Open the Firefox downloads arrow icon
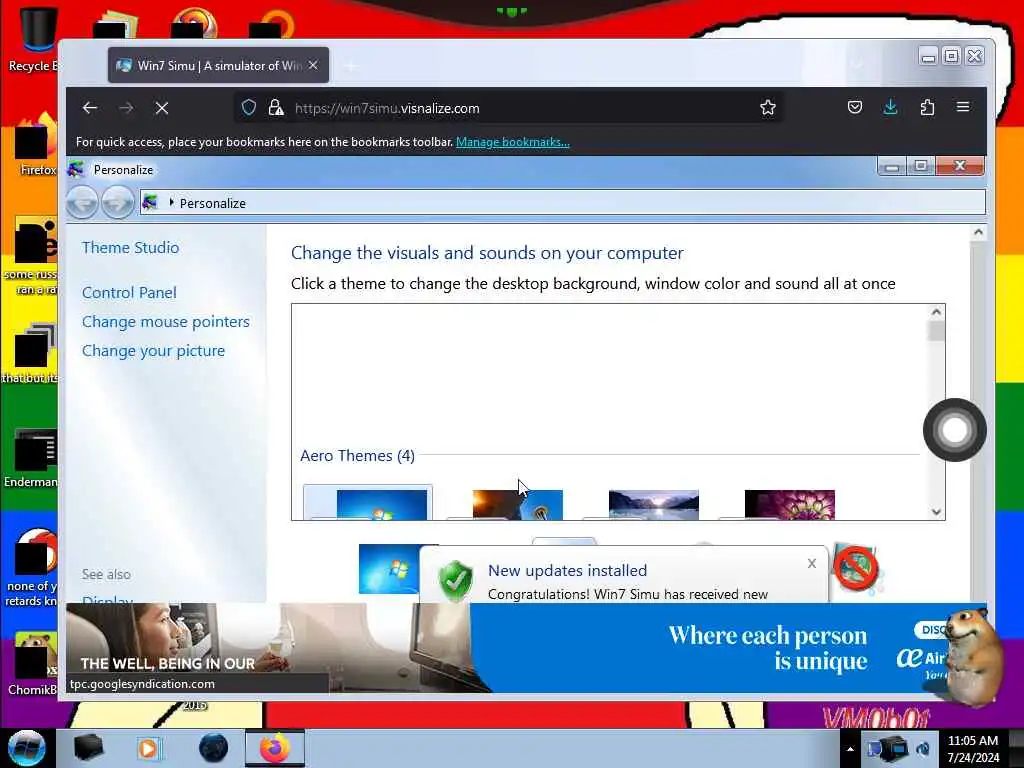This screenshot has width=1024, height=768. 890,108
